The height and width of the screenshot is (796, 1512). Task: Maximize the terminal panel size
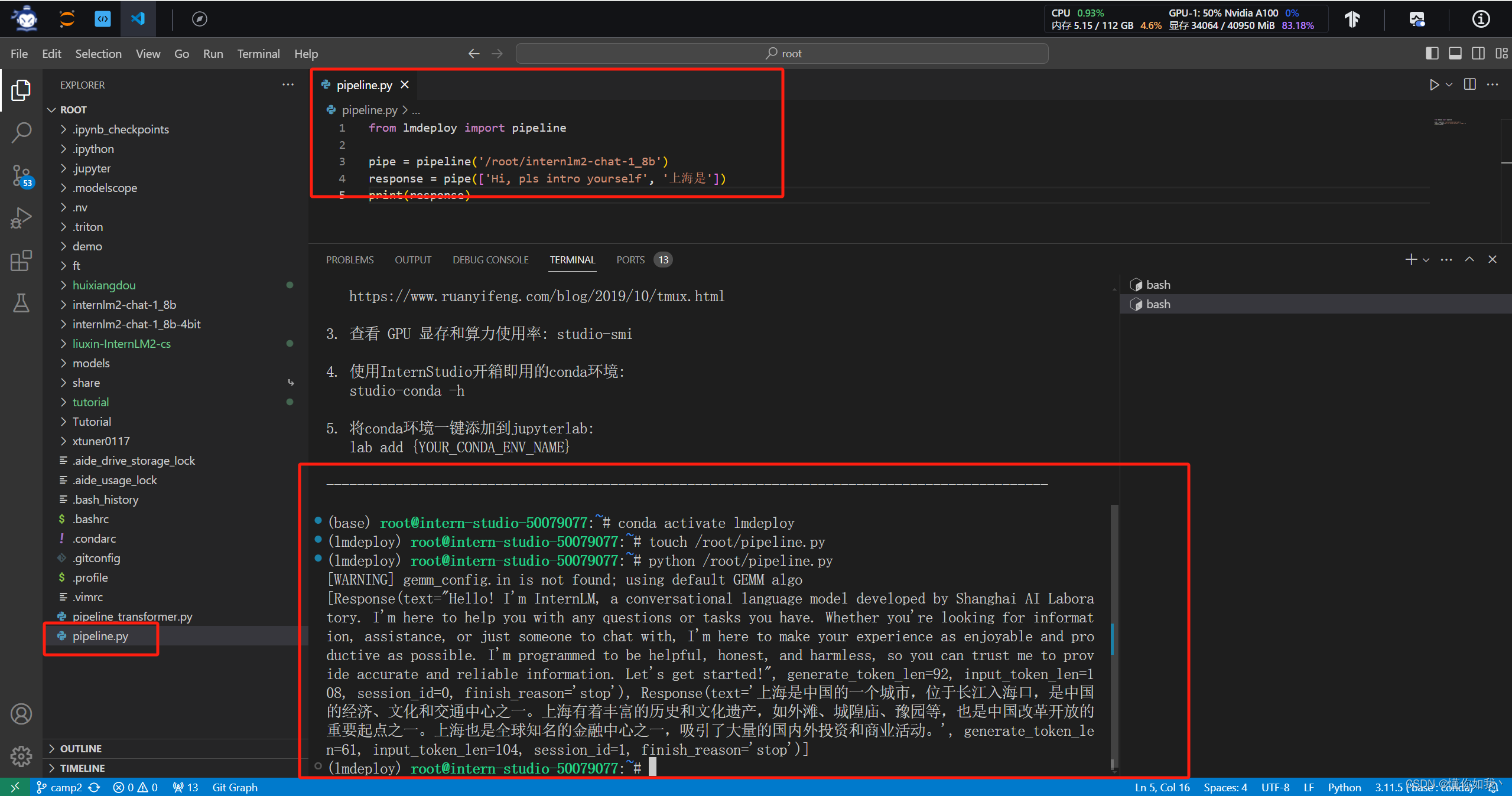pos(1469,259)
